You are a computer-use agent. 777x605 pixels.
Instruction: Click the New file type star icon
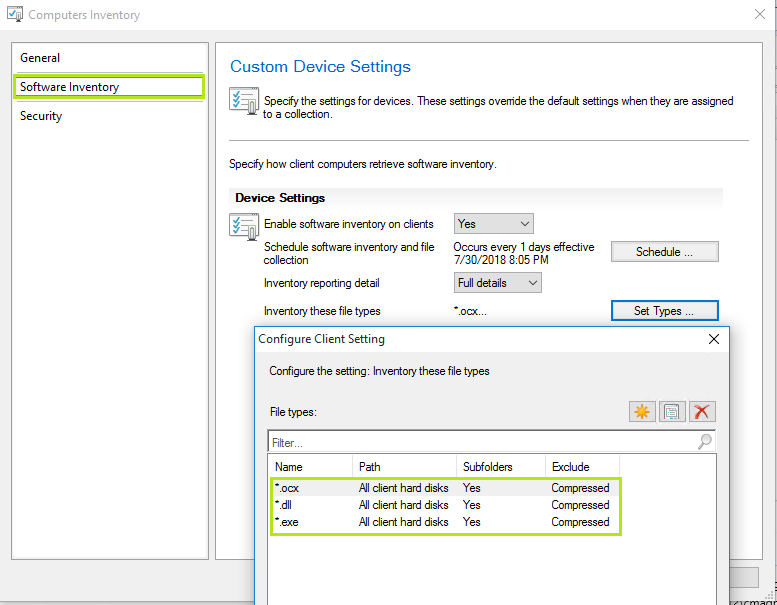point(642,412)
